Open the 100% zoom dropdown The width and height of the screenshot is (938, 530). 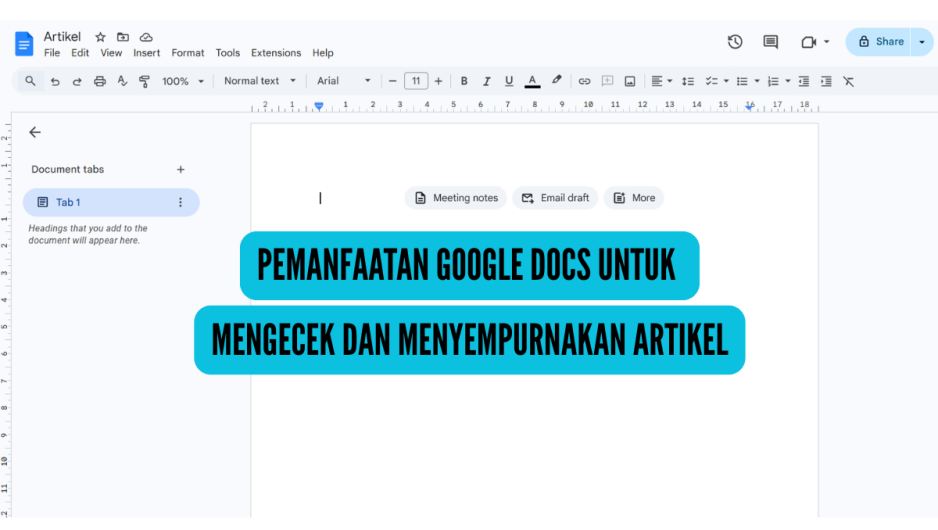tap(183, 81)
